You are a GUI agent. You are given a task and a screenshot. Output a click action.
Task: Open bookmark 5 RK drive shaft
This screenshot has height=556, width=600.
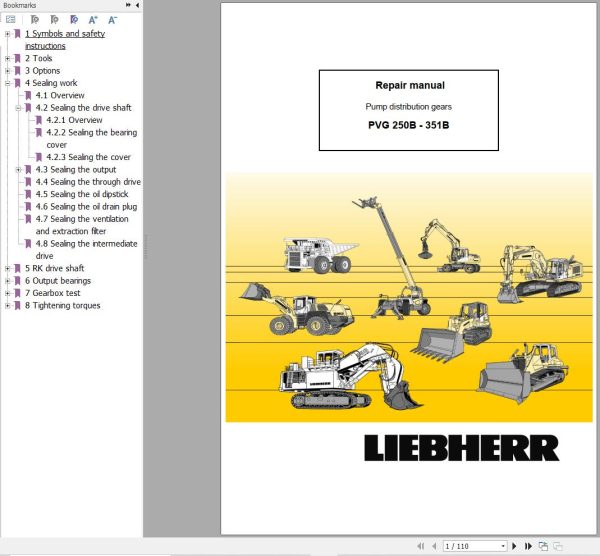click(54, 269)
